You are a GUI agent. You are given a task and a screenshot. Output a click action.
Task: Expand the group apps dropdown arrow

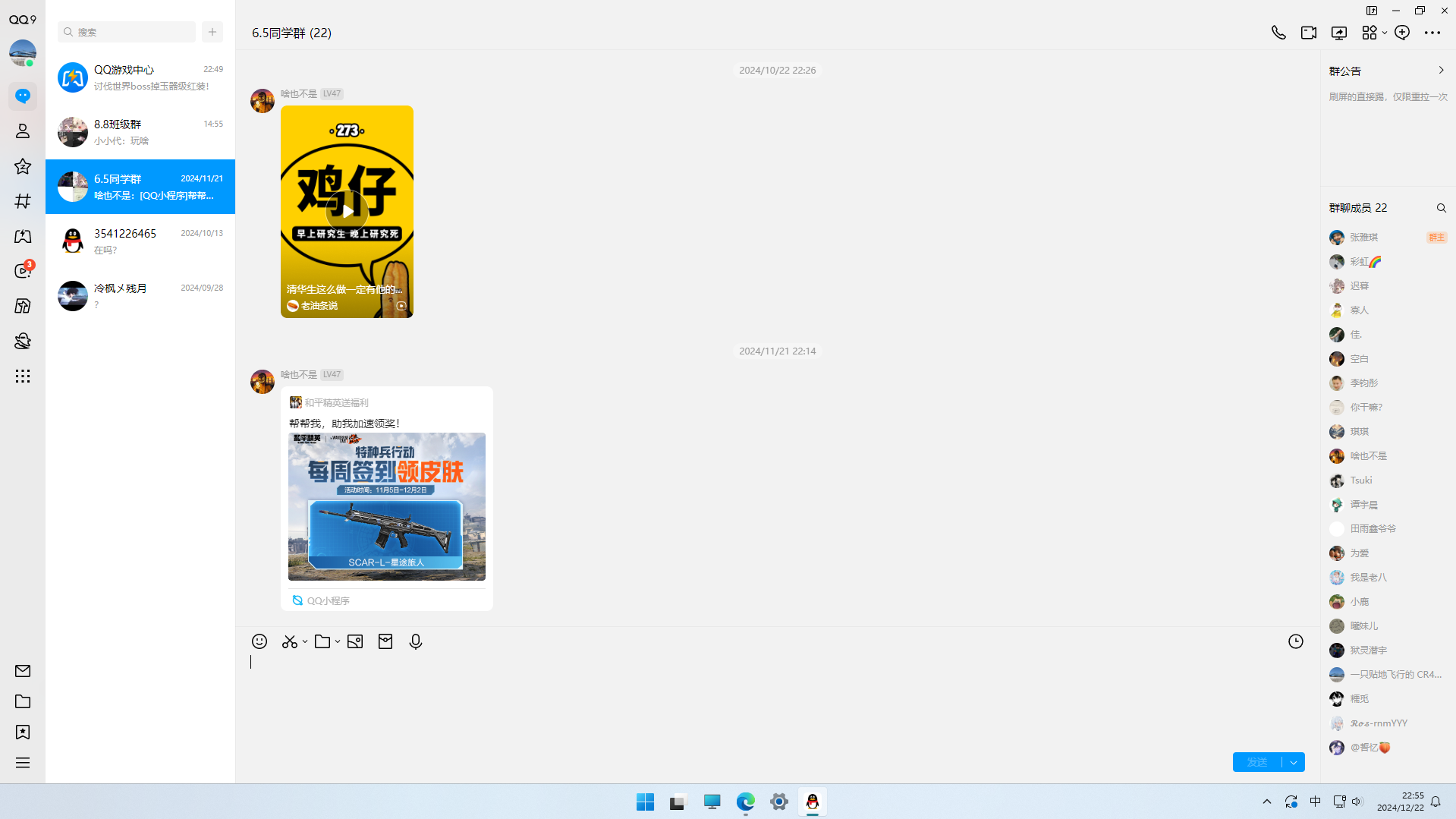(x=1385, y=33)
